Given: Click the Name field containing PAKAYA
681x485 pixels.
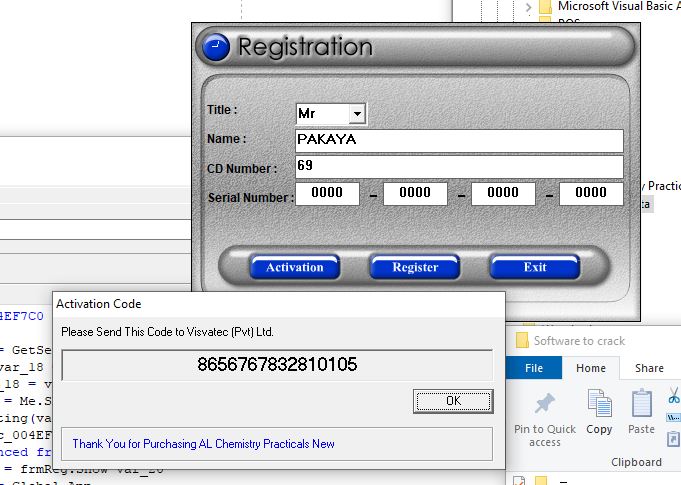Looking at the screenshot, I should click(x=459, y=141).
